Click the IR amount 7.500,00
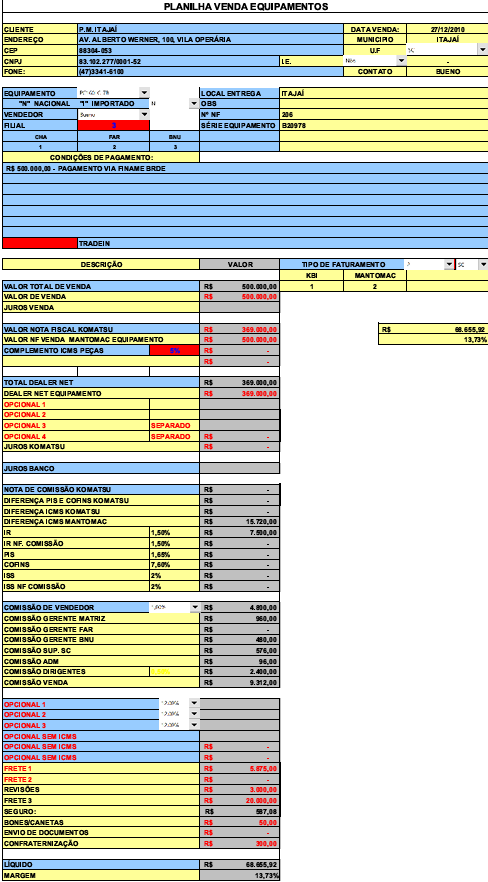488x882 pixels. click(240, 532)
